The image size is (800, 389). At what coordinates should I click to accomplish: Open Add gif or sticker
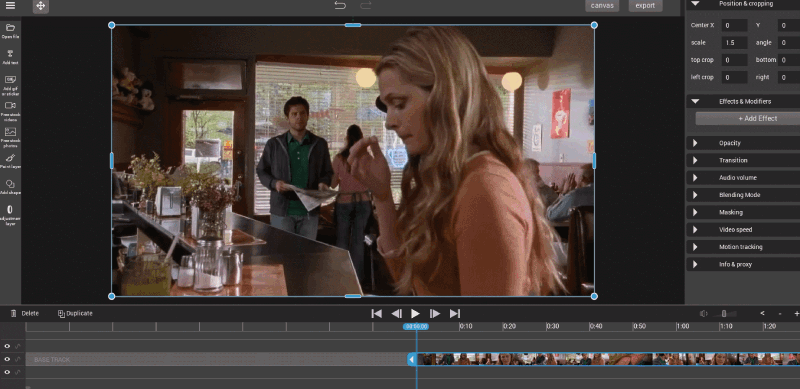(10, 85)
